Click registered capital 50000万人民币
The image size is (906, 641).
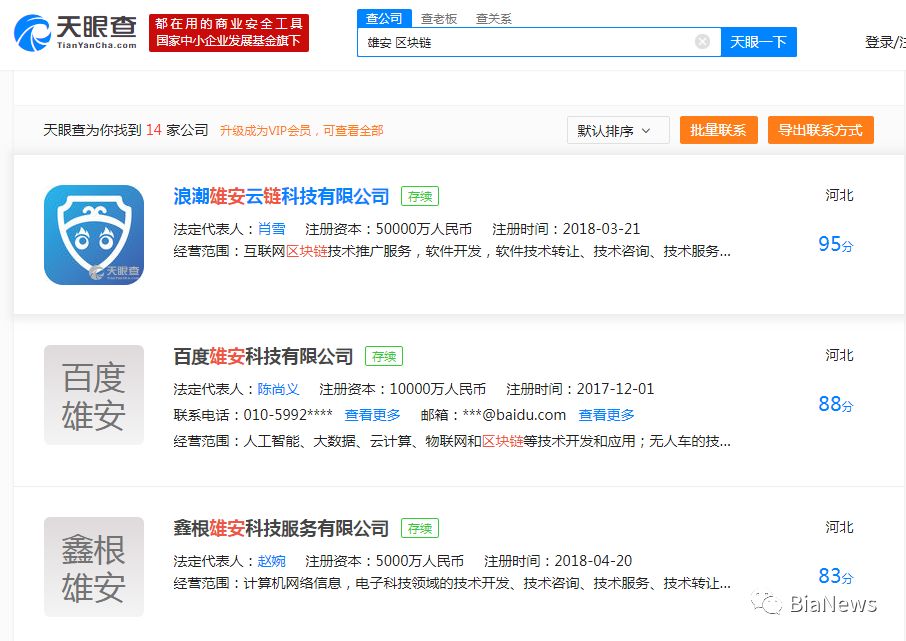[424, 229]
